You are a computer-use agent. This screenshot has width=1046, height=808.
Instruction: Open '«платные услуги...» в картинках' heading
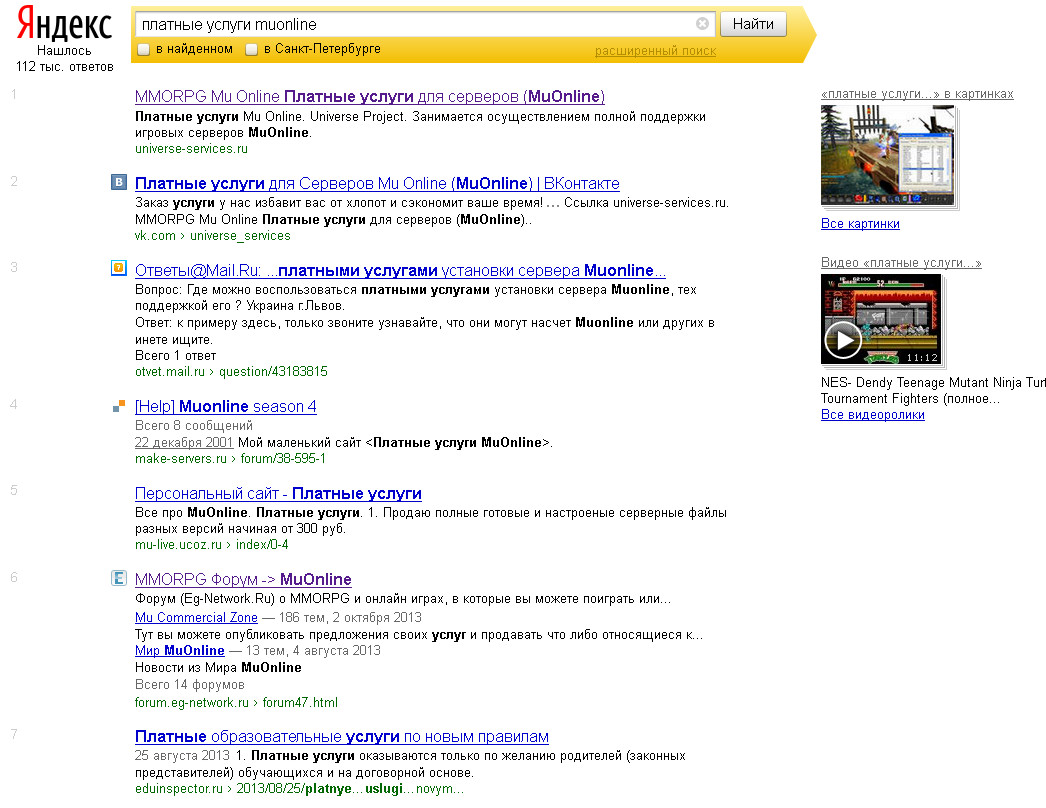tap(917, 94)
